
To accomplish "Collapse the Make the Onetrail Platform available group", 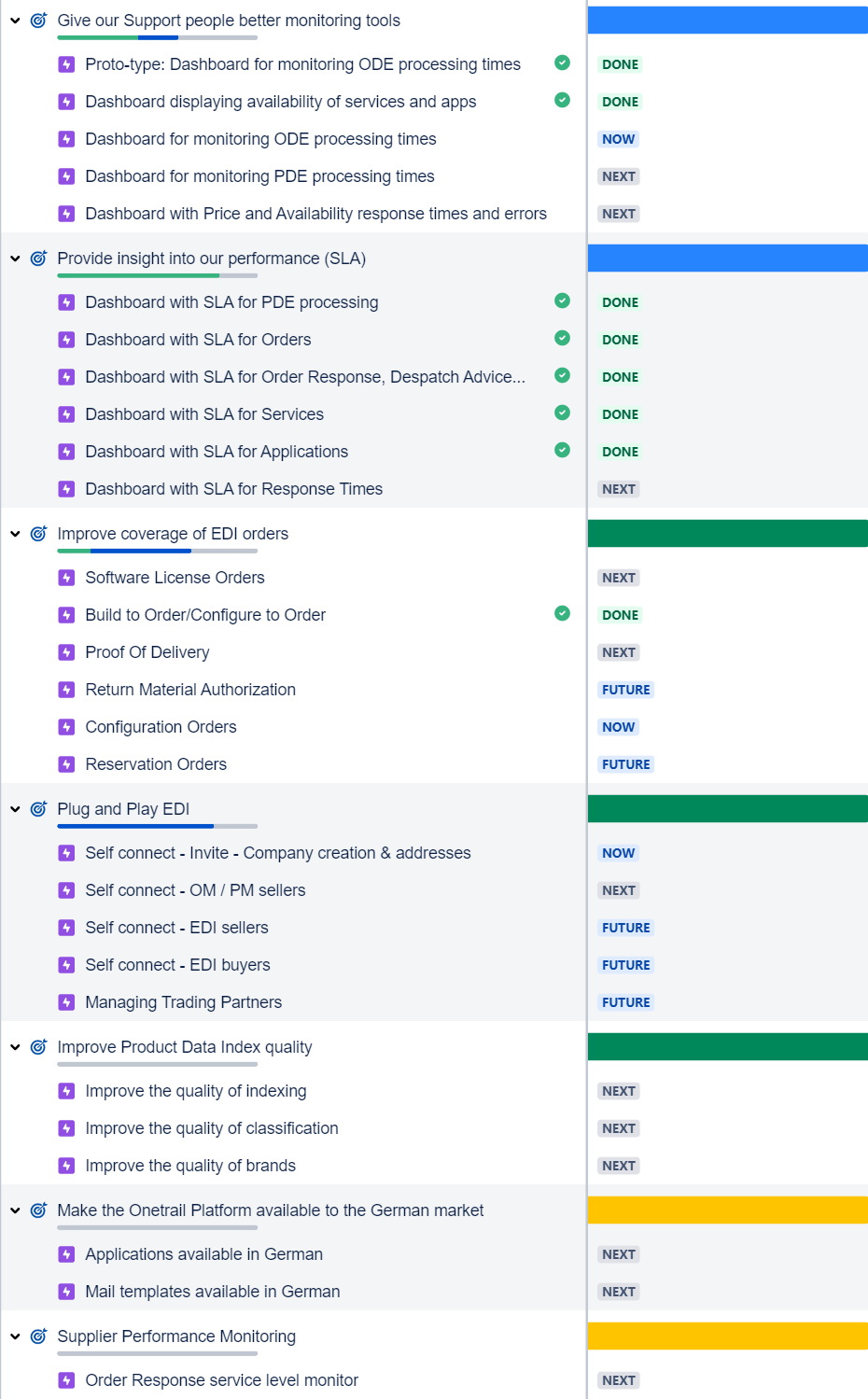I will (x=15, y=1210).
